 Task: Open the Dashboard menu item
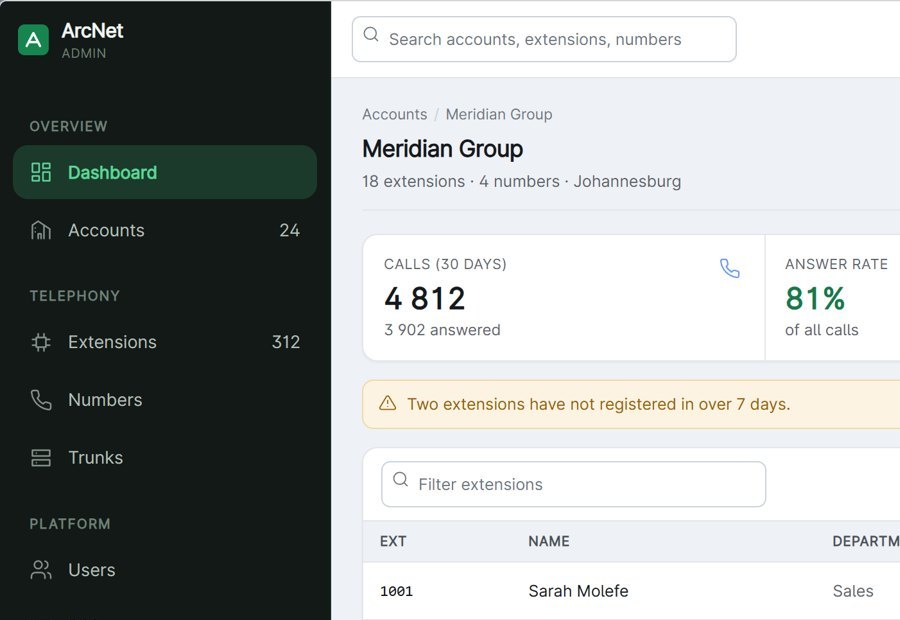165,172
